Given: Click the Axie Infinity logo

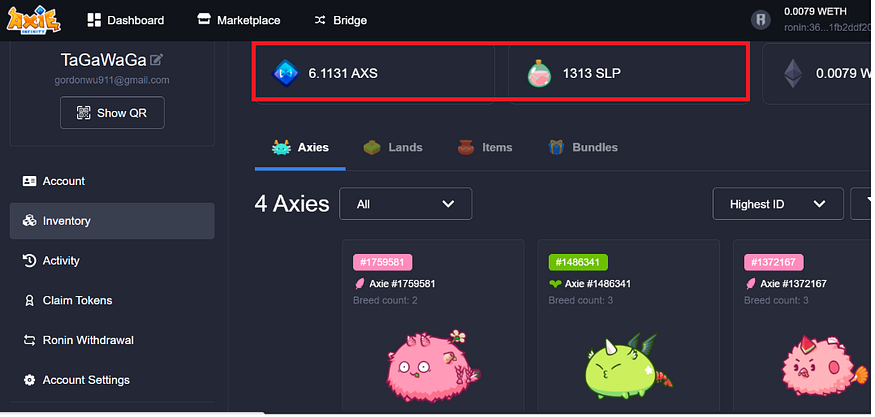Looking at the screenshot, I should pos(33,20).
